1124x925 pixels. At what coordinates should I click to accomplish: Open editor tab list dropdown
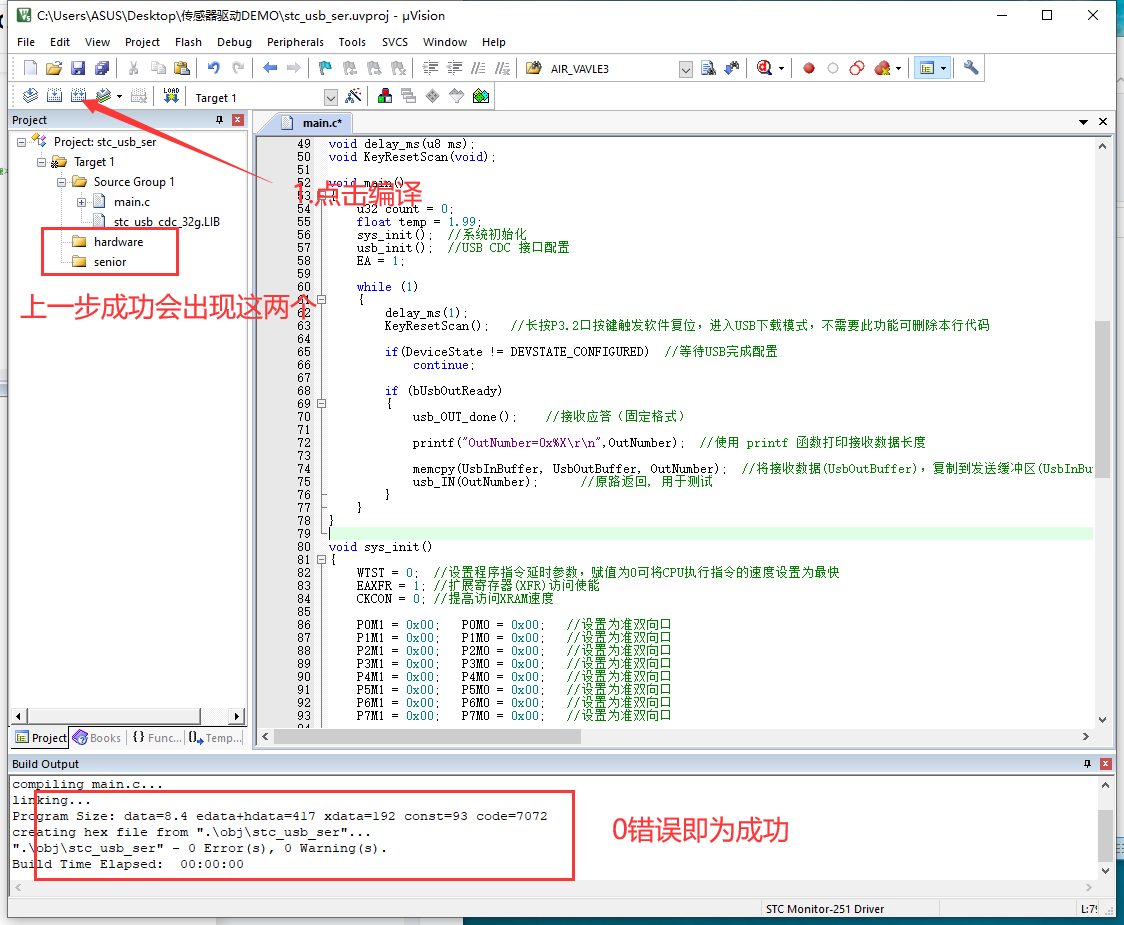click(x=1083, y=122)
